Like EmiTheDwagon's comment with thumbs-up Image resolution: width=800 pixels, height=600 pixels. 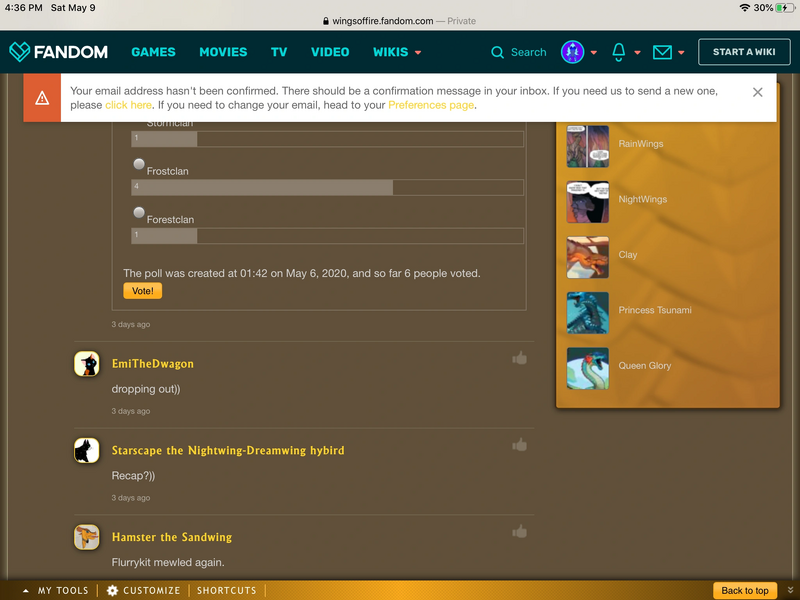tap(519, 358)
